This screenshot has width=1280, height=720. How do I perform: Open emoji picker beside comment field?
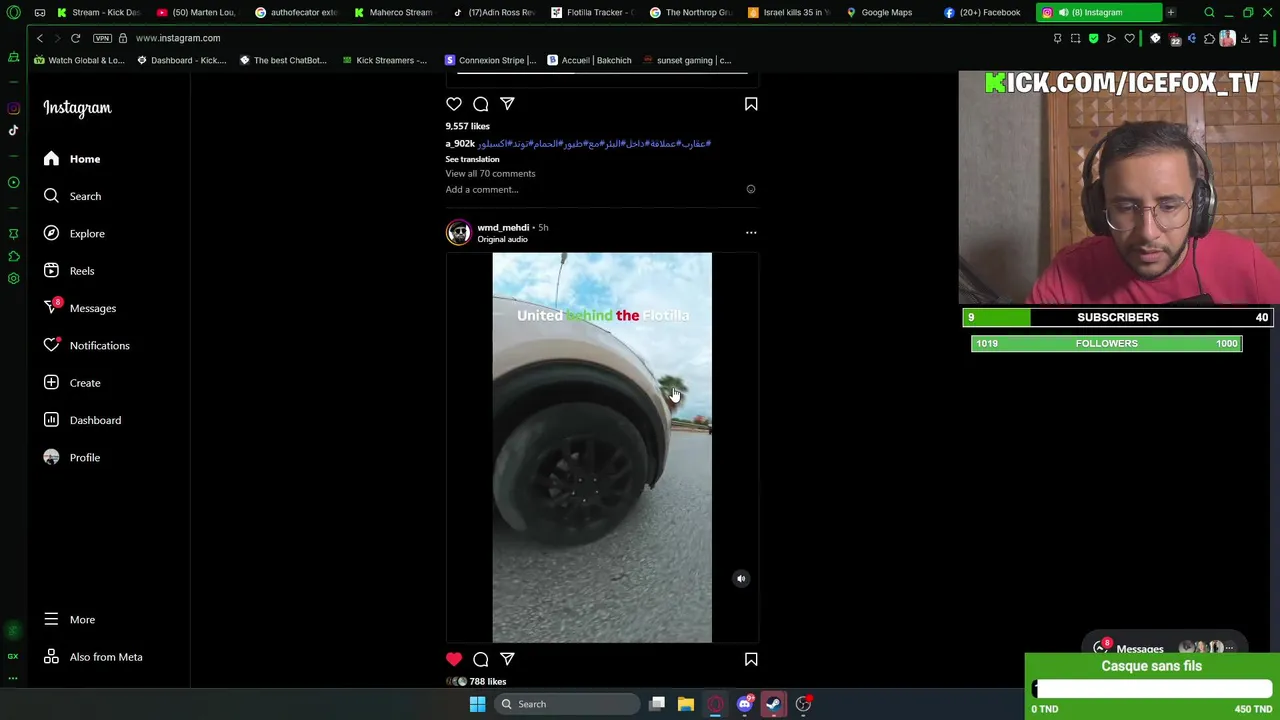(751, 189)
